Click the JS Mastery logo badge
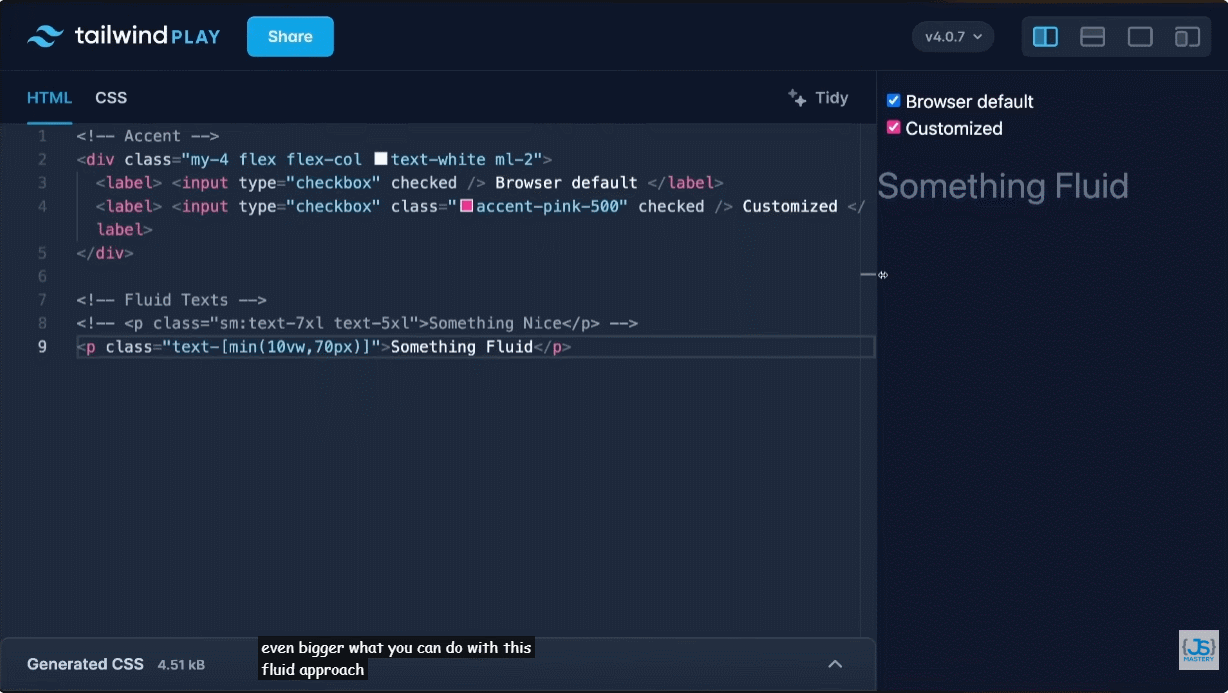This screenshot has height=693, width=1228. (1198, 649)
